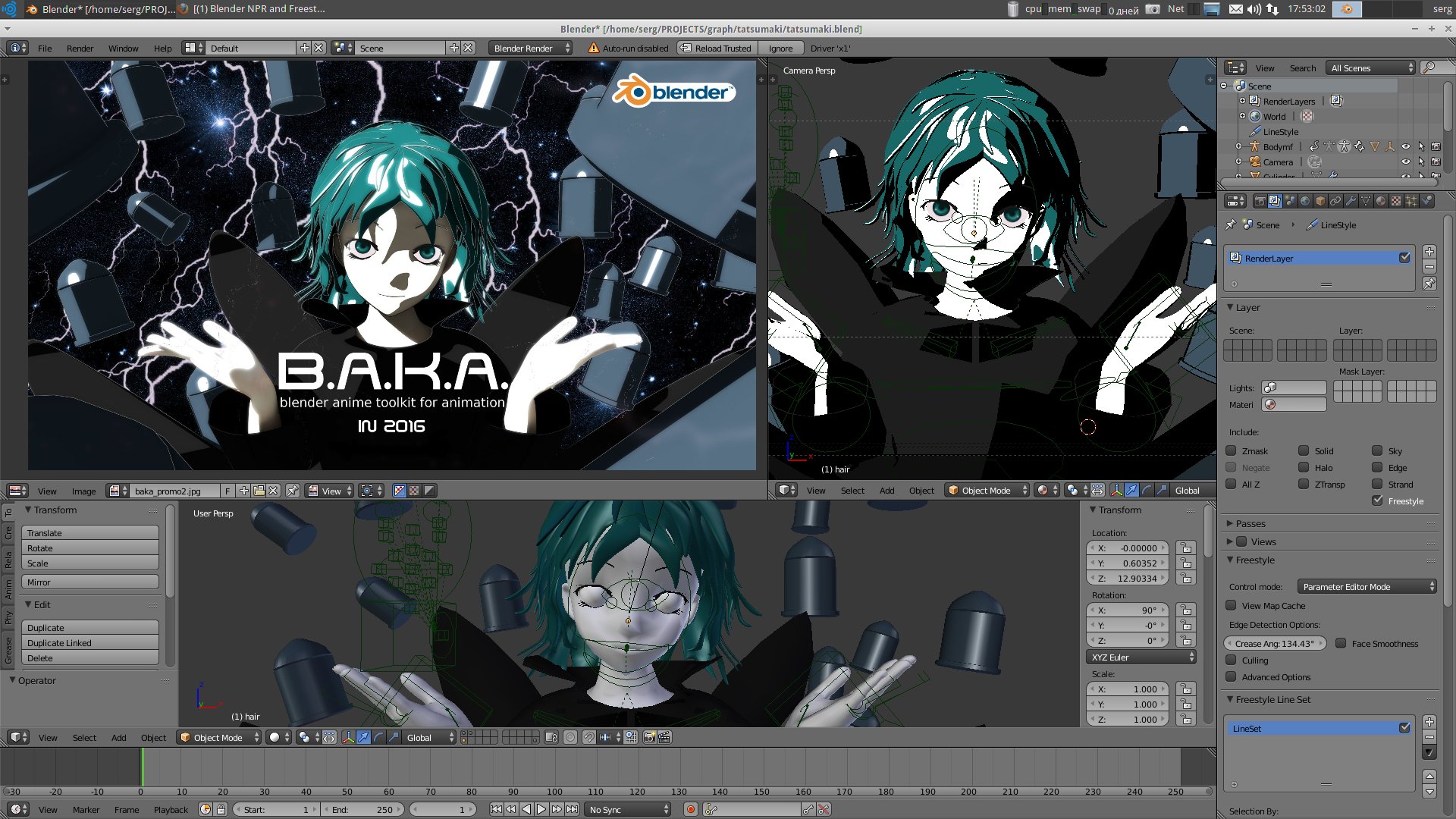Screen dimensions: 1456x819
Task: Click the Rotate button in tool shelf
Action: 90,548
